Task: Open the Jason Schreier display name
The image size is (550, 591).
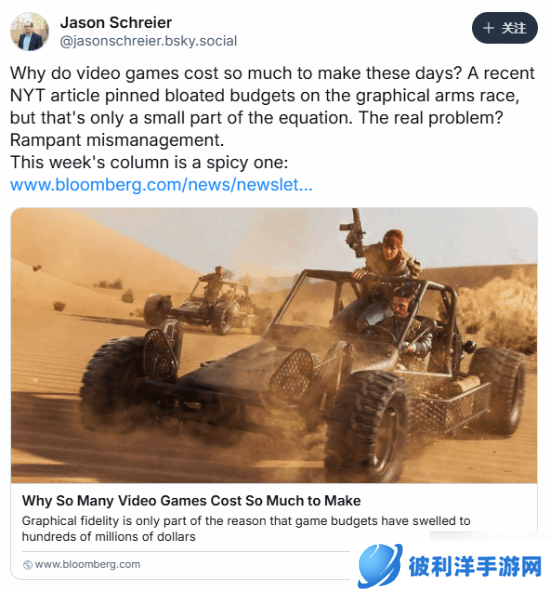Action: click(116, 23)
